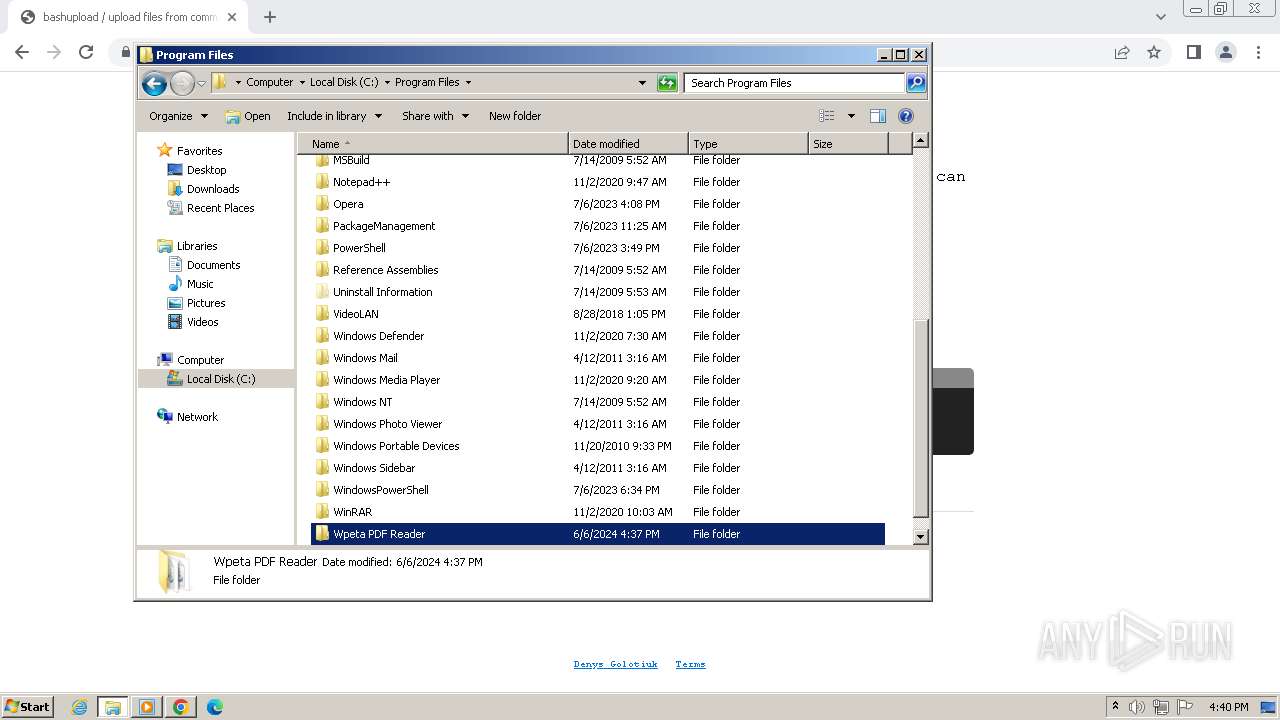Open the Organize menu
Viewport: 1280px width, 720px height.
(178, 116)
